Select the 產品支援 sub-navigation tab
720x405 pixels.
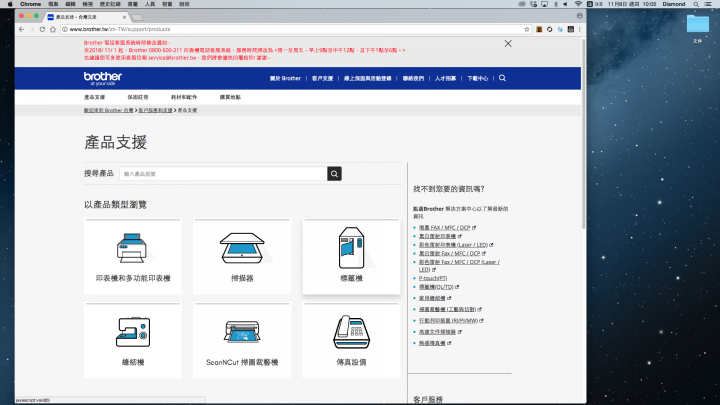[x=95, y=97]
